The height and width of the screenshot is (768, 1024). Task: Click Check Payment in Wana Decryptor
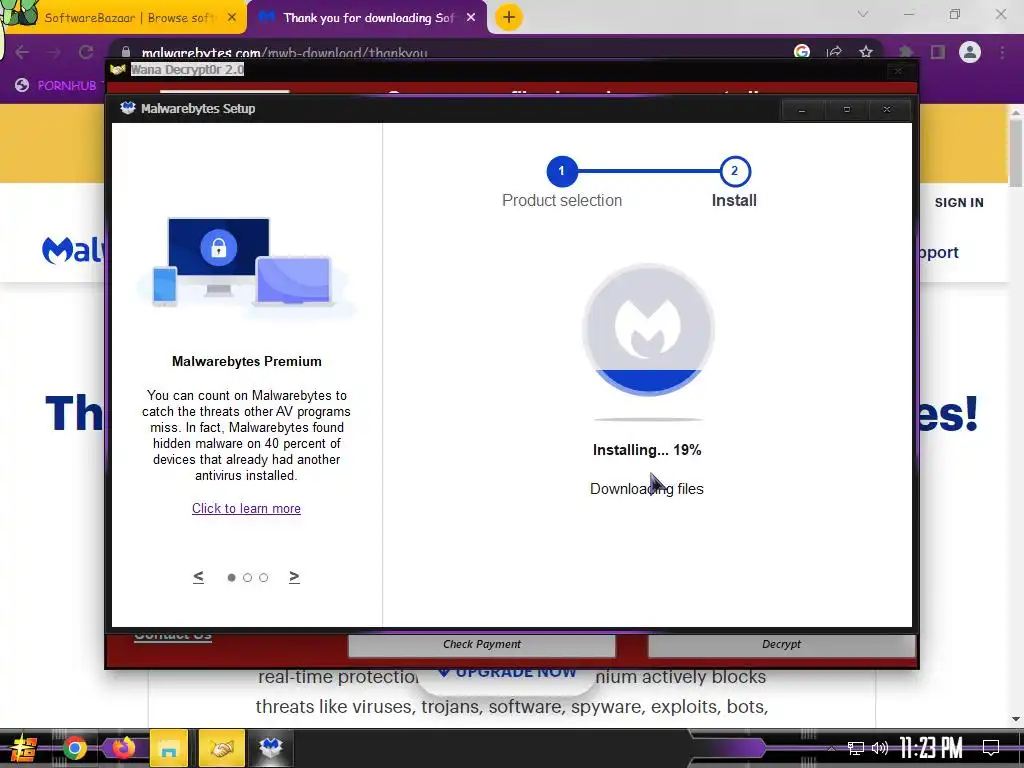click(482, 645)
